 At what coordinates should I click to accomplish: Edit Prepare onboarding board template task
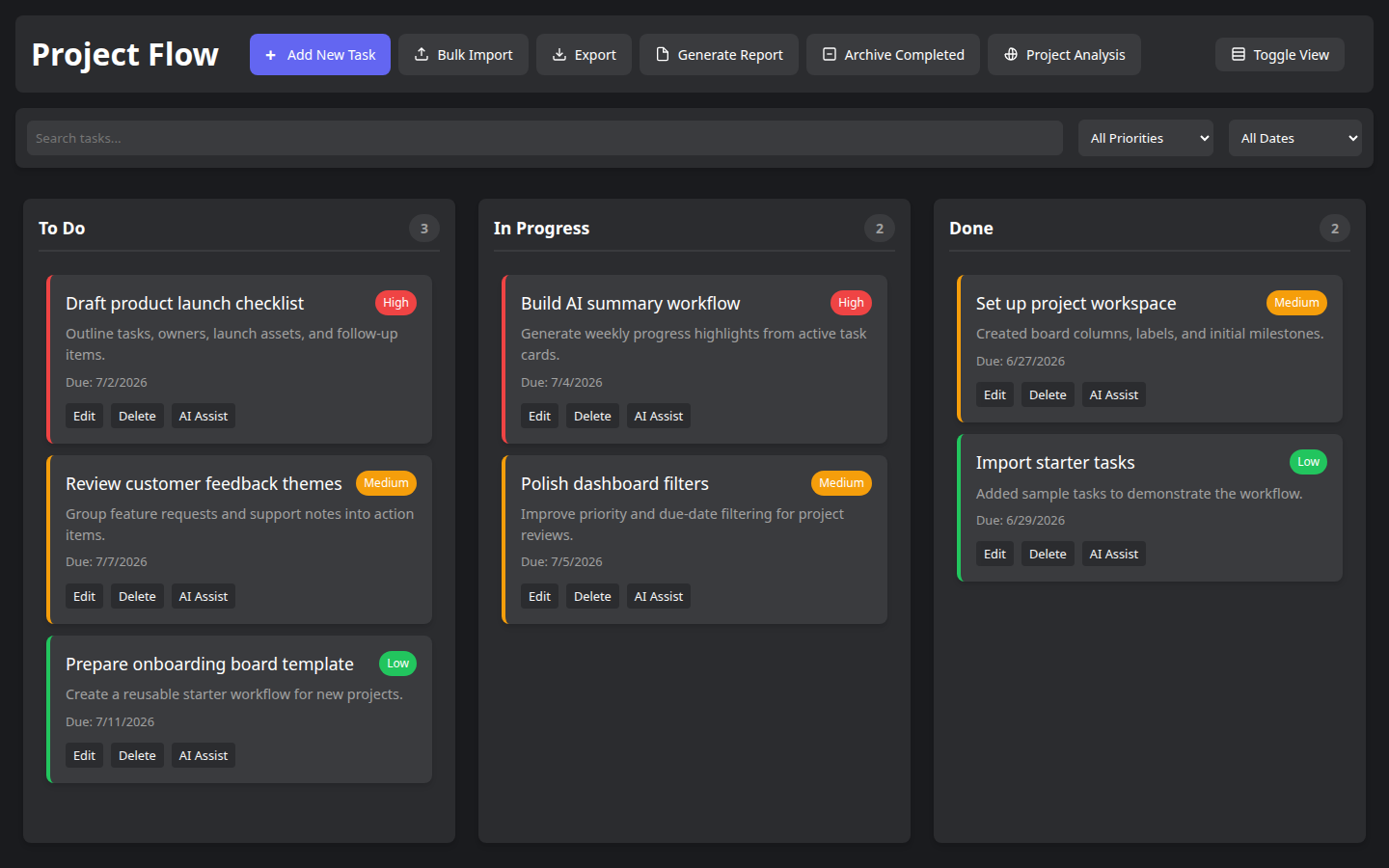[85, 755]
